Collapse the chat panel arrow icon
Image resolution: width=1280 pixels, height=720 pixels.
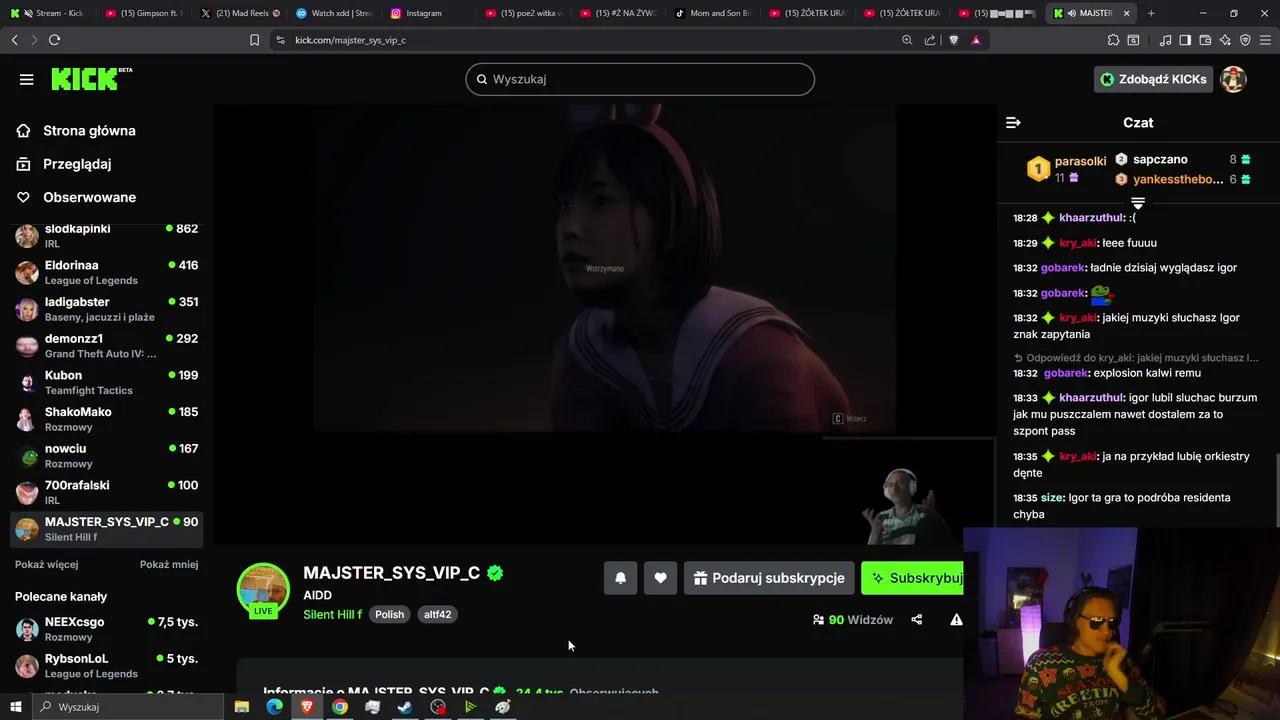(1013, 122)
